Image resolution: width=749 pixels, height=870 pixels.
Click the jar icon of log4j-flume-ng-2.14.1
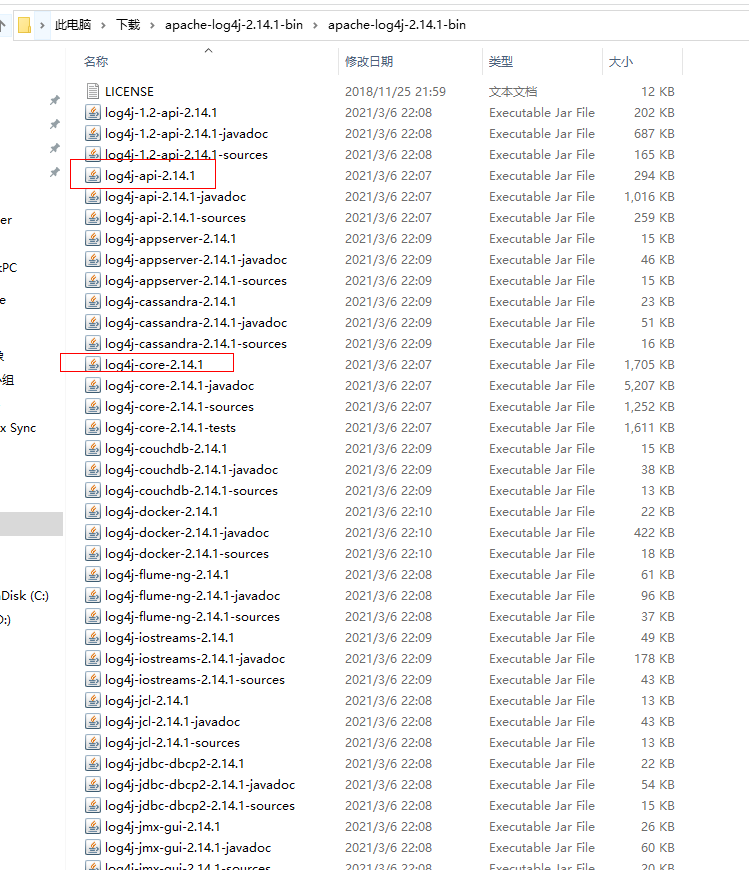[93, 574]
